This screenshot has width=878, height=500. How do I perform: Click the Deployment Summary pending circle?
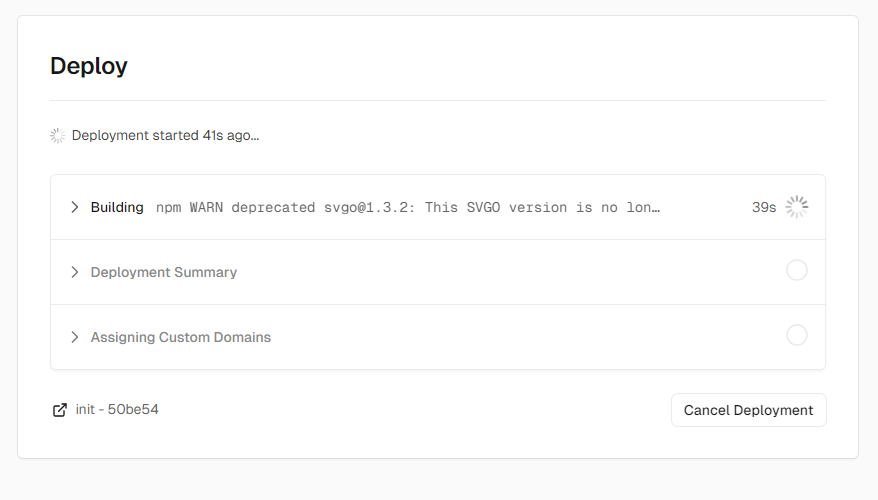coord(796,270)
